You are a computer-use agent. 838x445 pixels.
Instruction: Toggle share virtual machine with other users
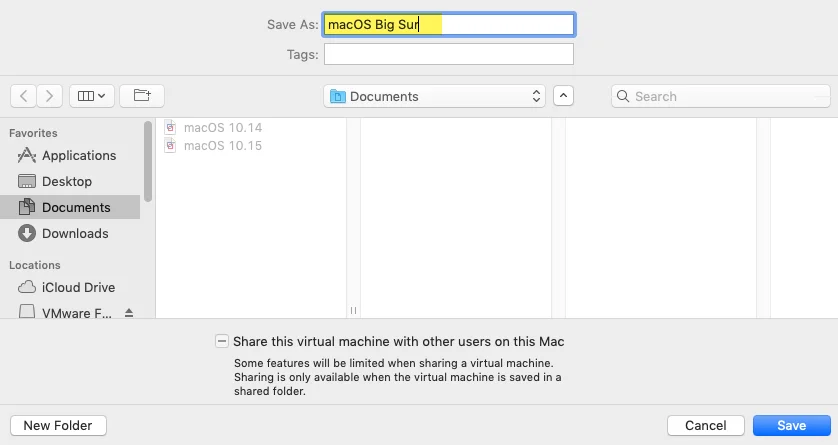(222, 341)
